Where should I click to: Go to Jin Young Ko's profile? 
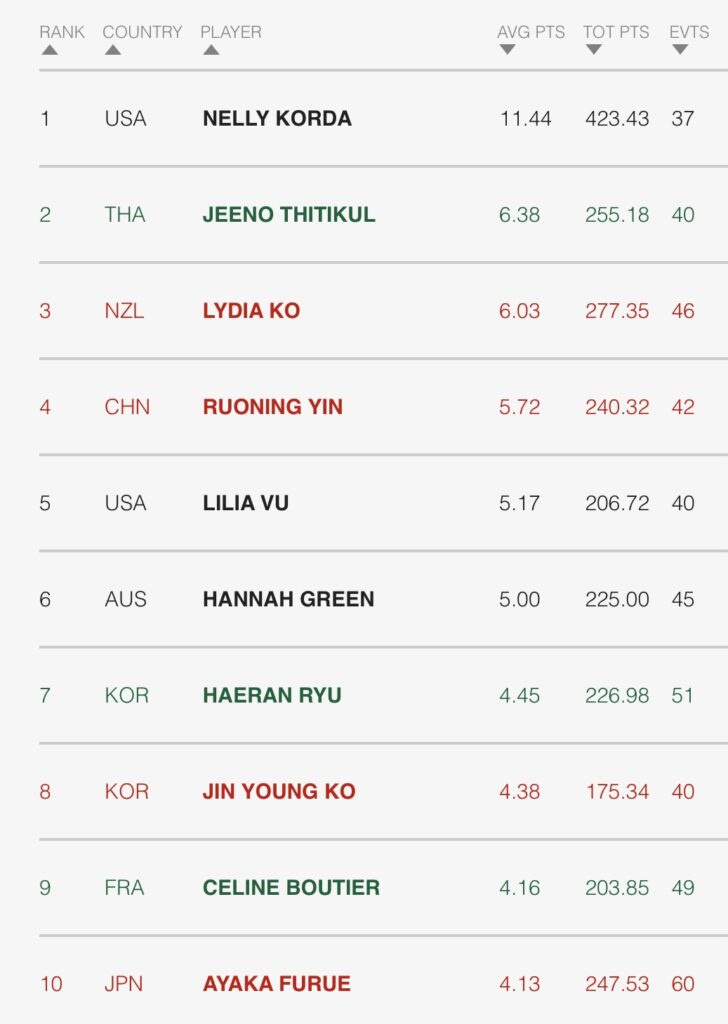279,791
